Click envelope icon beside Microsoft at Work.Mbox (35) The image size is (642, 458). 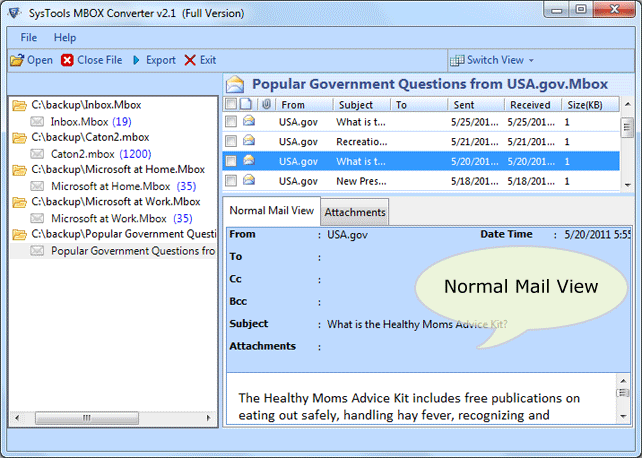click(x=37, y=218)
